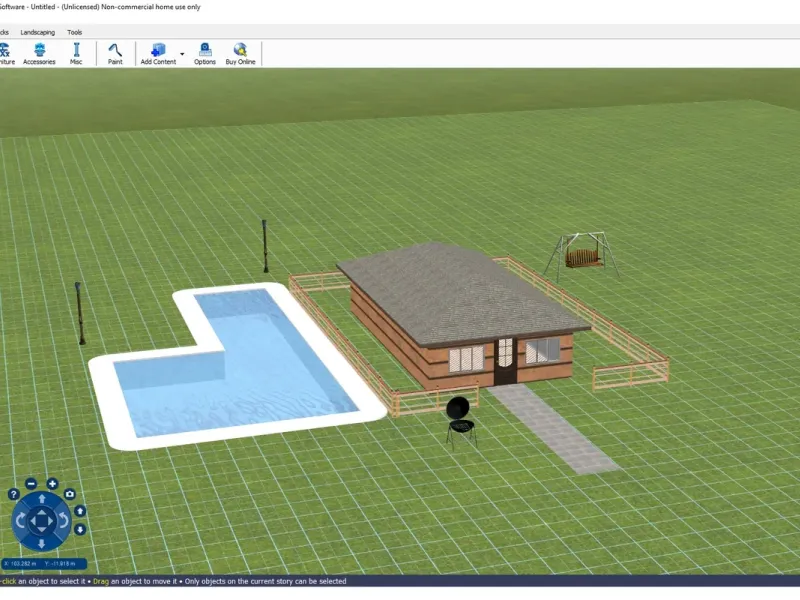Select the lamp post left of the pool

[x=80, y=313]
